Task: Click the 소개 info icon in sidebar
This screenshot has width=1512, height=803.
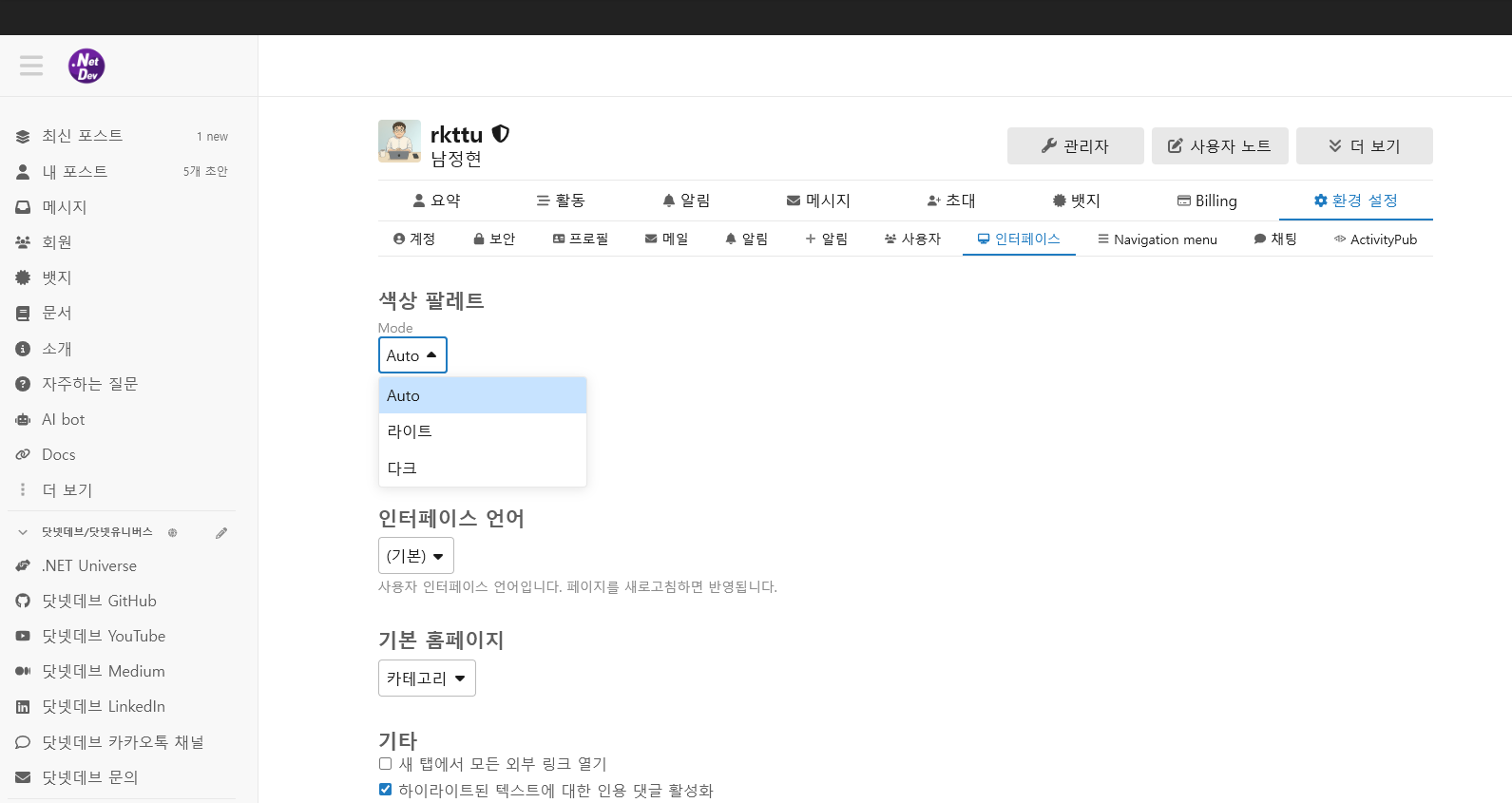Action: pyautogui.click(x=23, y=349)
